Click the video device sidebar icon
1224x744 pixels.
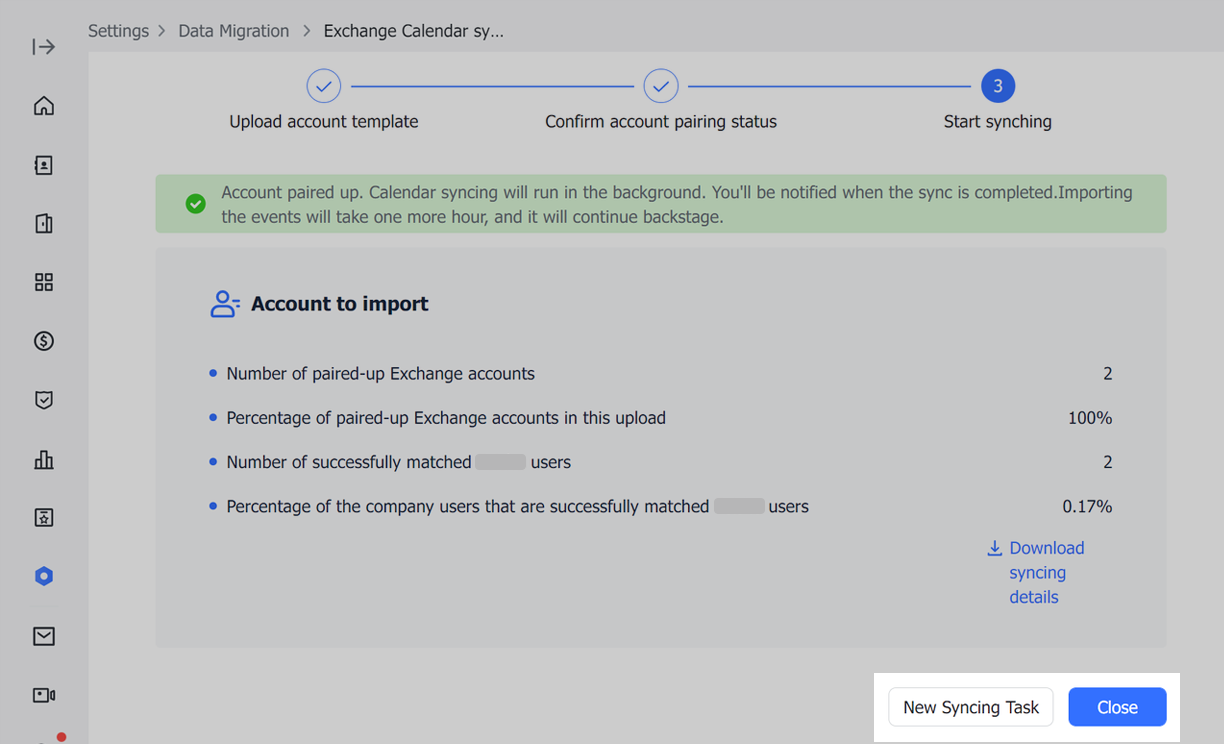[x=44, y=695]
